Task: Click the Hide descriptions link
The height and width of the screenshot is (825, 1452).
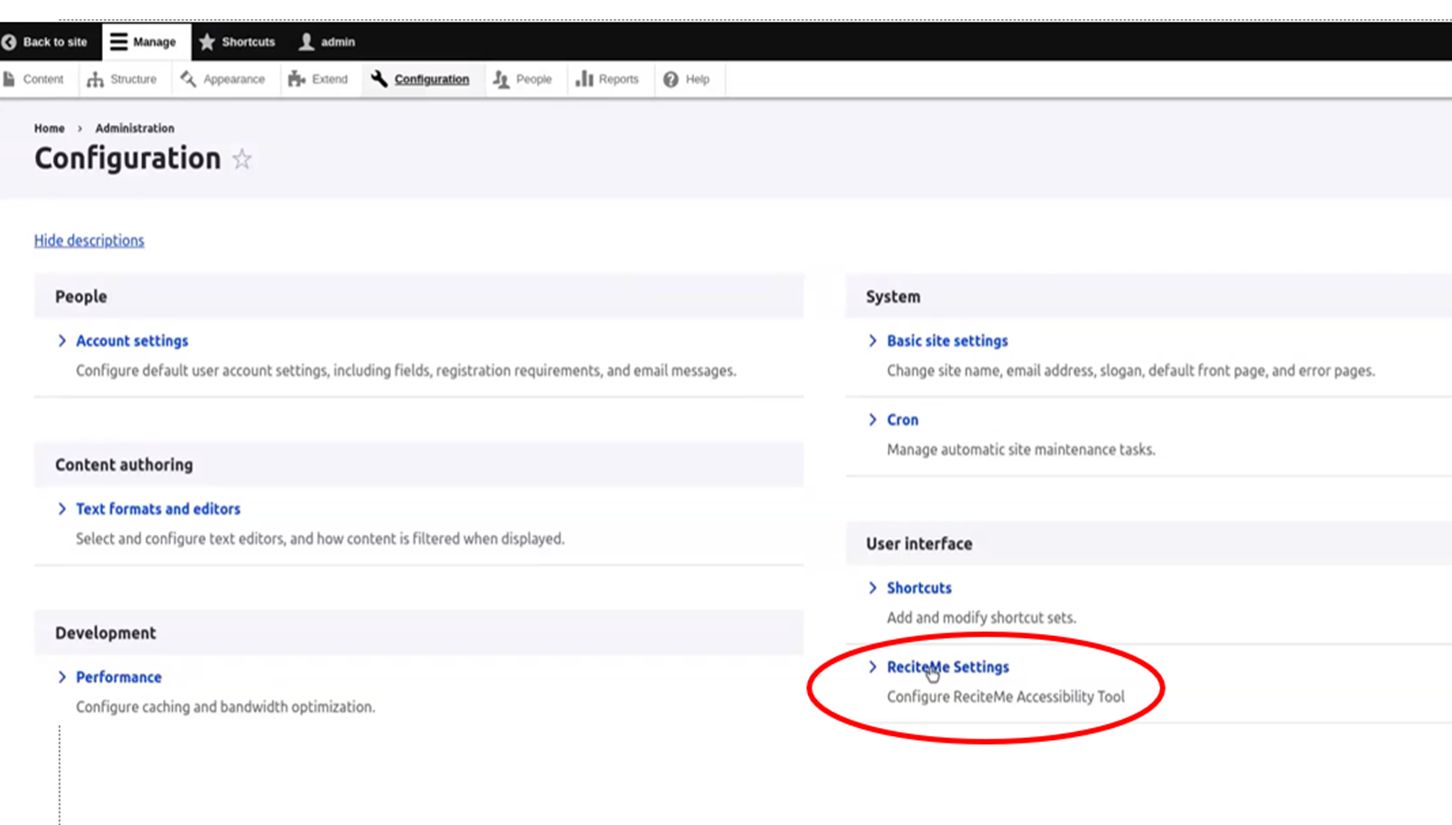Action: [x=88, y=240]
